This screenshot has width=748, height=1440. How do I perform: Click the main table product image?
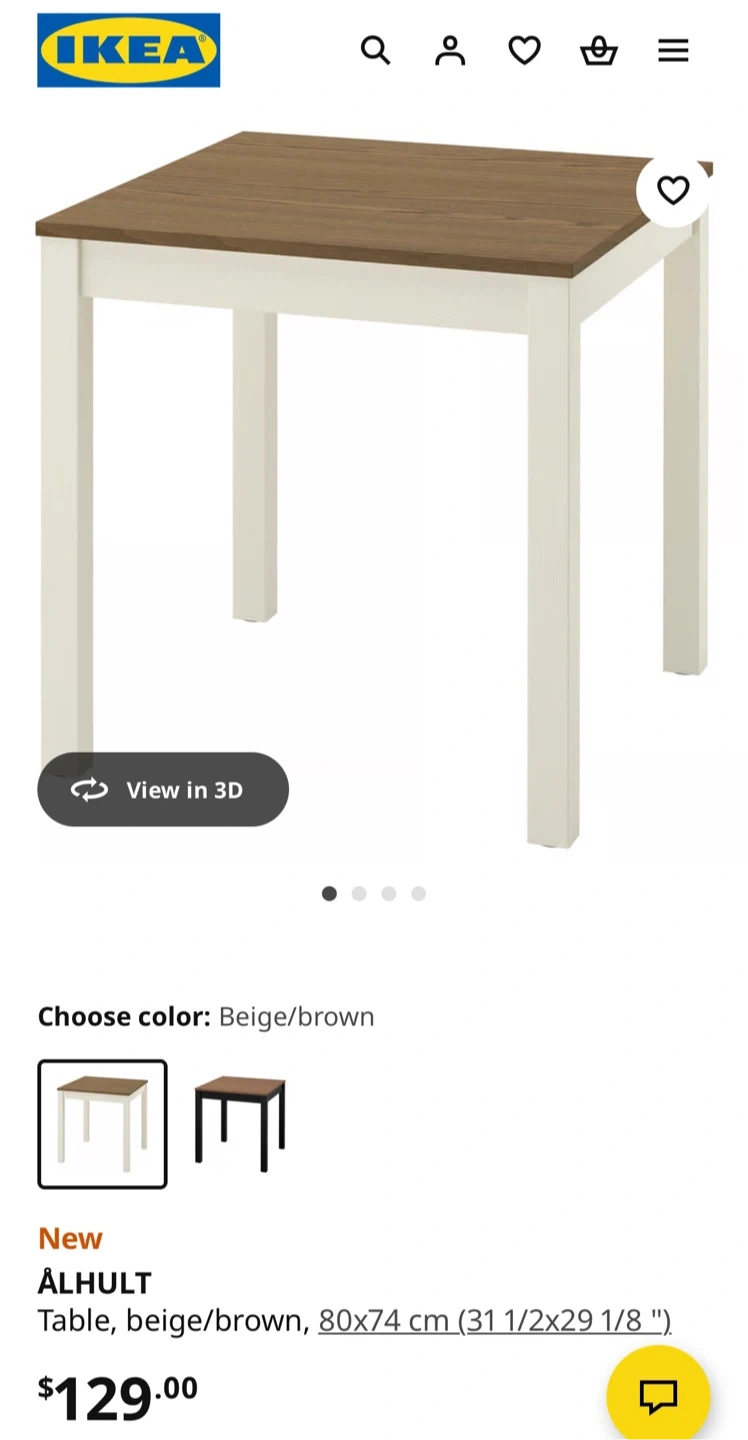(374, 480)
